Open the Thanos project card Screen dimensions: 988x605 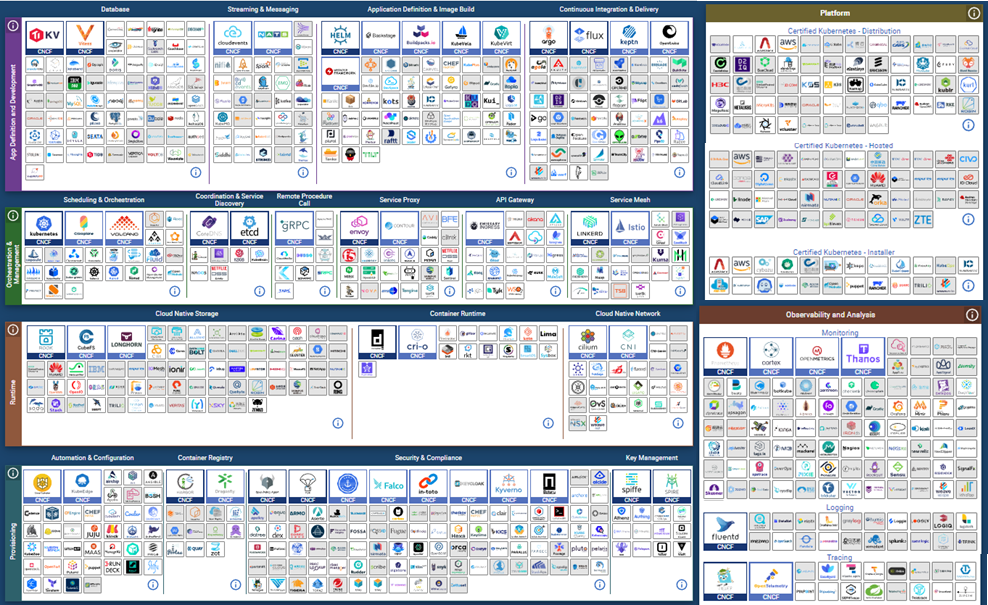[x=863, y=356]
